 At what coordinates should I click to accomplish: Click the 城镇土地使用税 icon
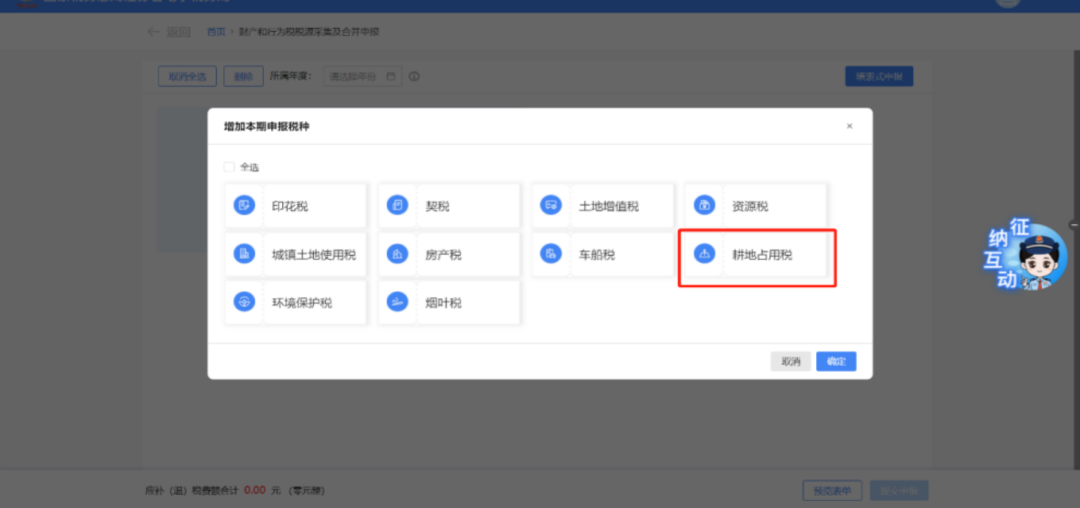point(244,254)
